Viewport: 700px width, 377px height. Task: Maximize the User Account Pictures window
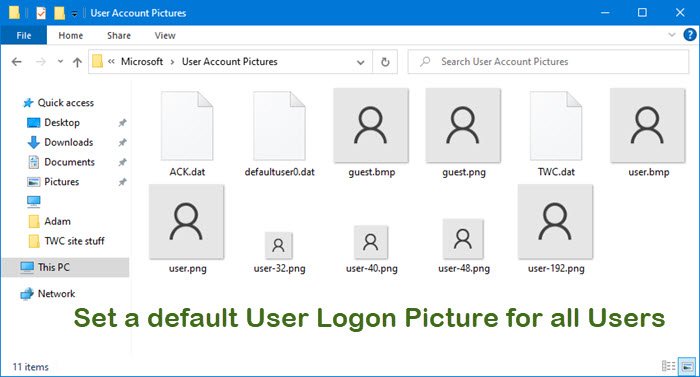[x=642, y=13]
